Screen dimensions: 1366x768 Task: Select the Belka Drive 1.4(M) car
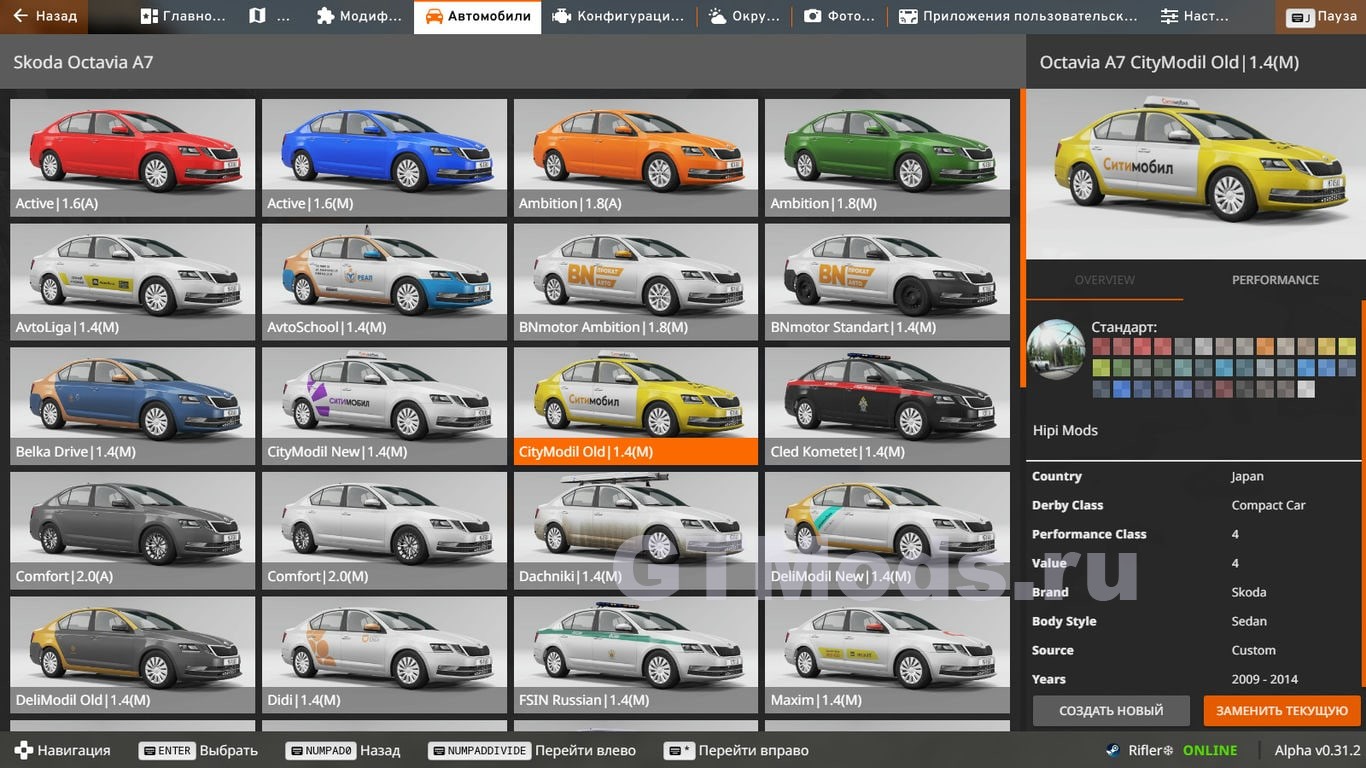[132, 406]
